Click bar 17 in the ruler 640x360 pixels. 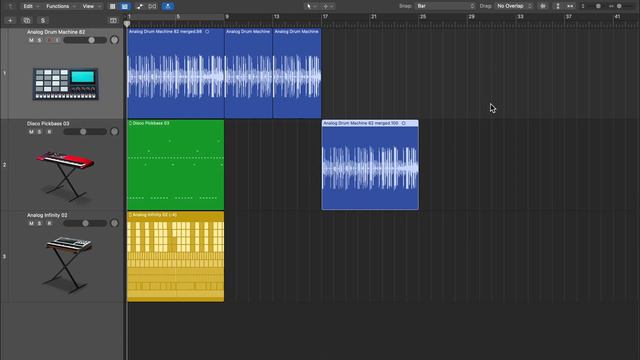click(x=325, y=17)
